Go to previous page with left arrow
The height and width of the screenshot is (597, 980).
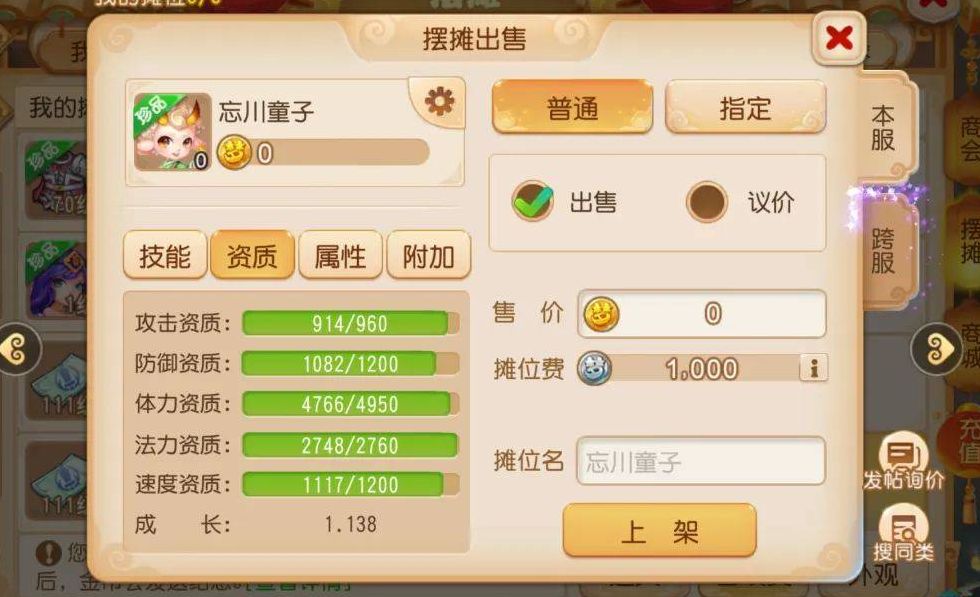pyautogui.click(x=18, y=349)
